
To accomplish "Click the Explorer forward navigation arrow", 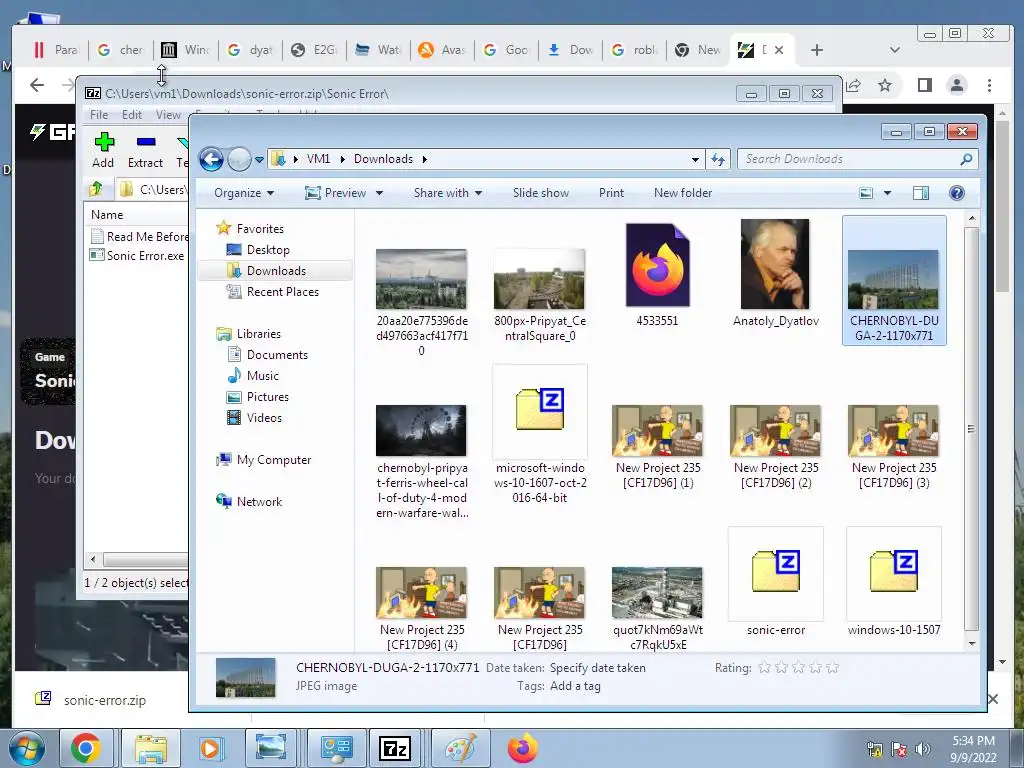I will (x=239, y=159).
